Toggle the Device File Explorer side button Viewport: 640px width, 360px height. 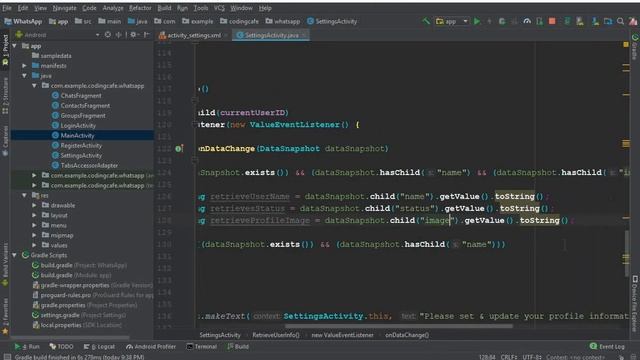click(635, 303)
